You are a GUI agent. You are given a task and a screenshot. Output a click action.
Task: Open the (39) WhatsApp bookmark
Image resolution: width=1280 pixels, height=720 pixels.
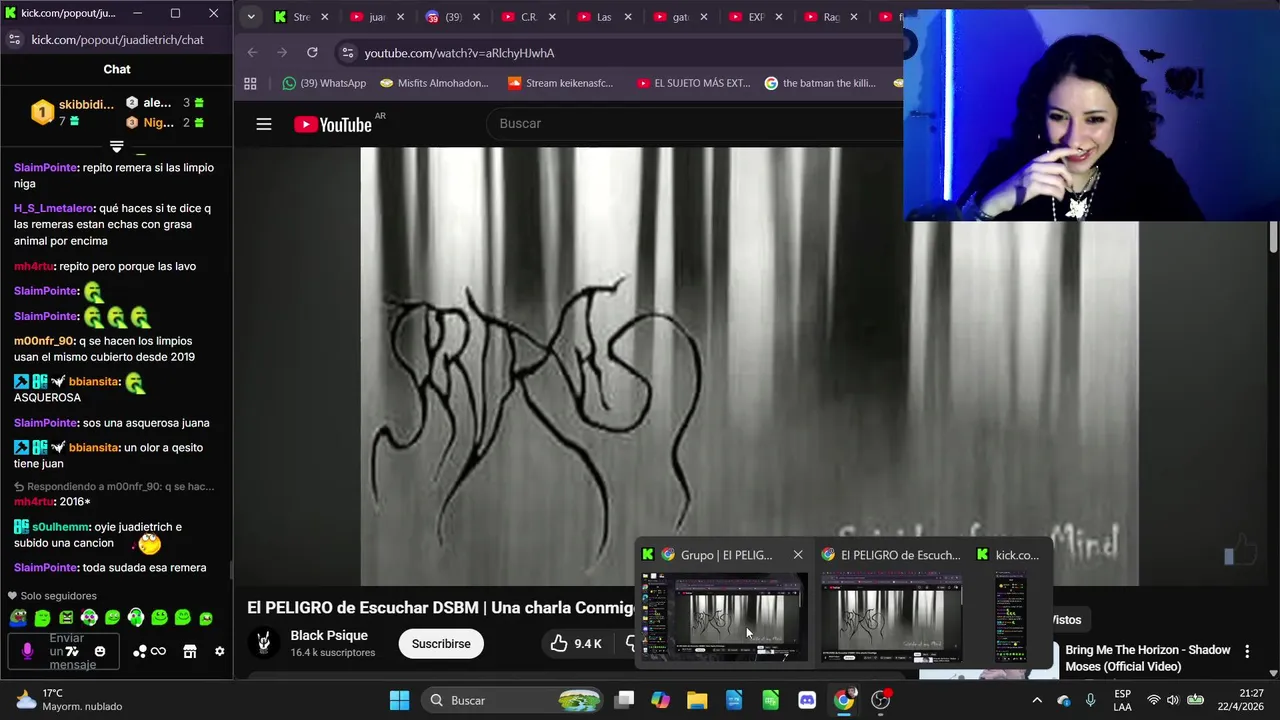pyautogui.click(x=324, y=83)
